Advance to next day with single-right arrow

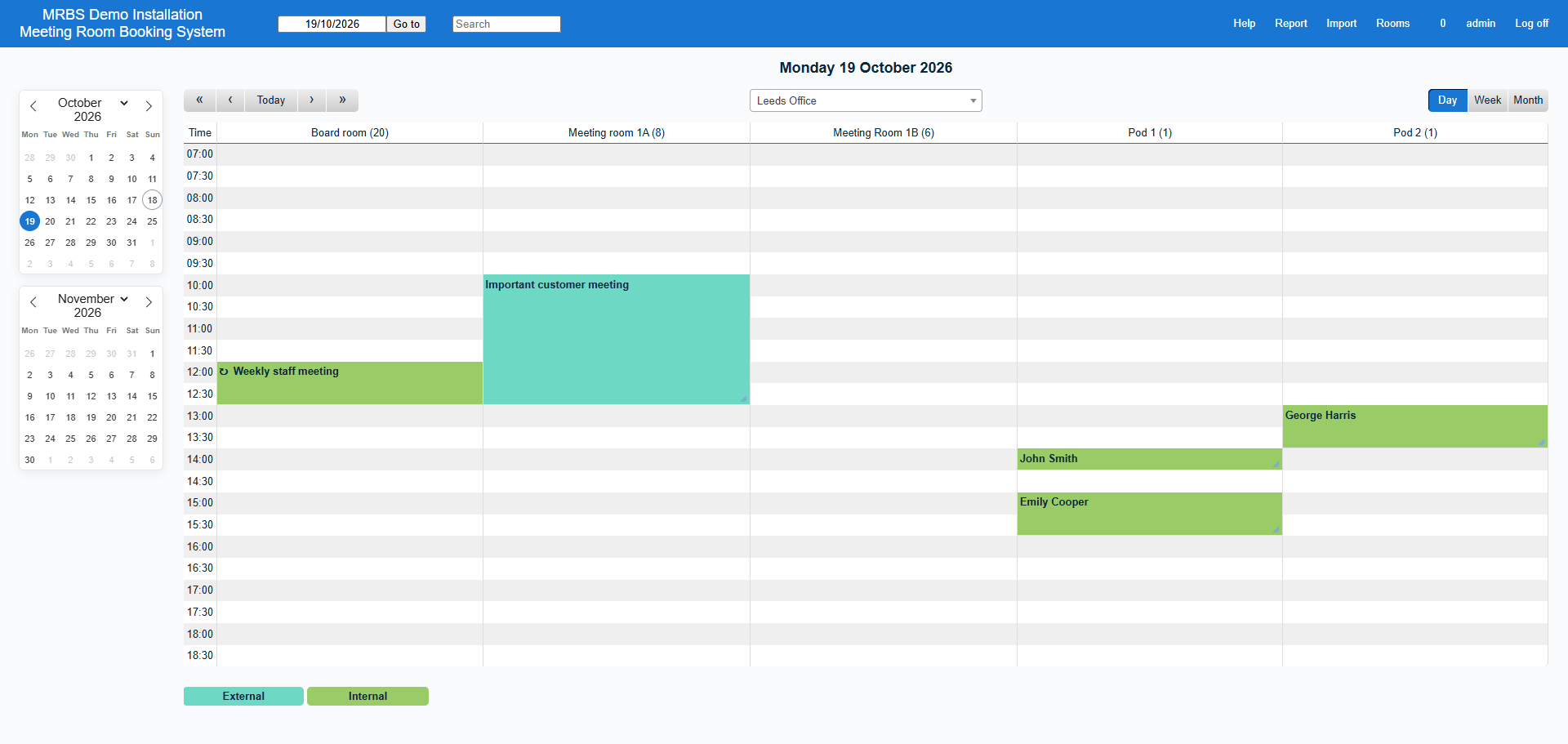pos(312,100)
